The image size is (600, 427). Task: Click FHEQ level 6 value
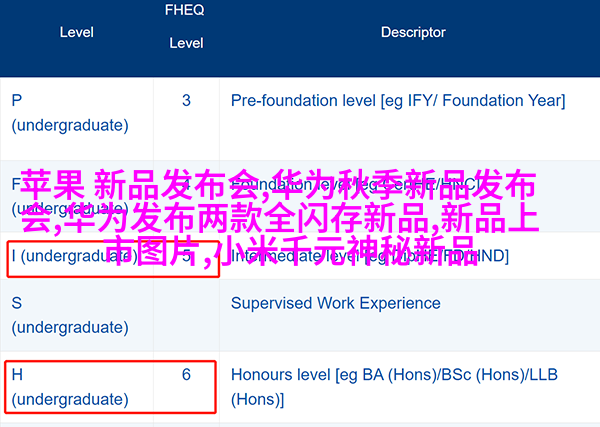point(186,375)
